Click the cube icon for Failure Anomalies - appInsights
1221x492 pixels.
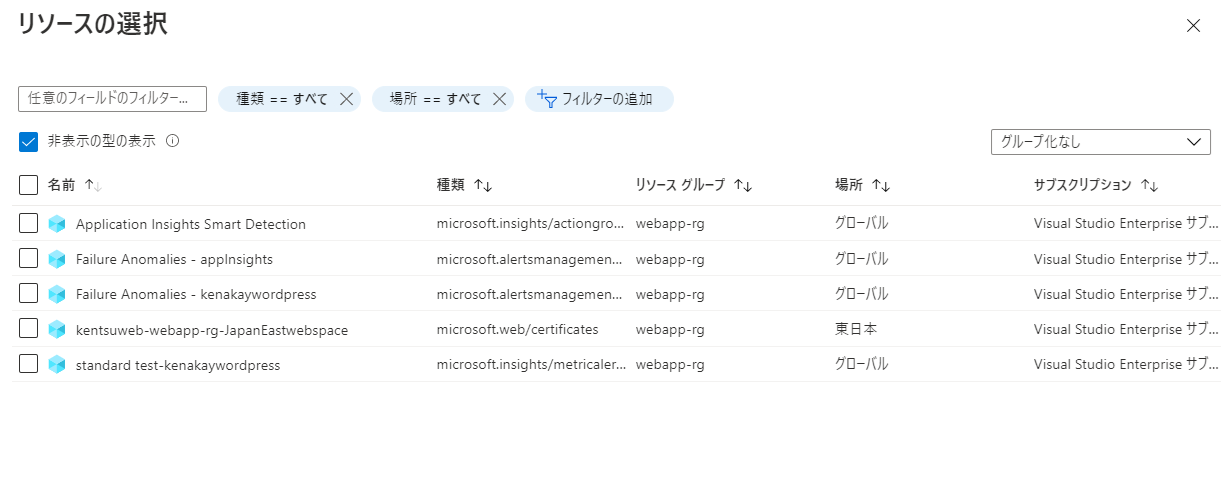click(x=57, y=259)
